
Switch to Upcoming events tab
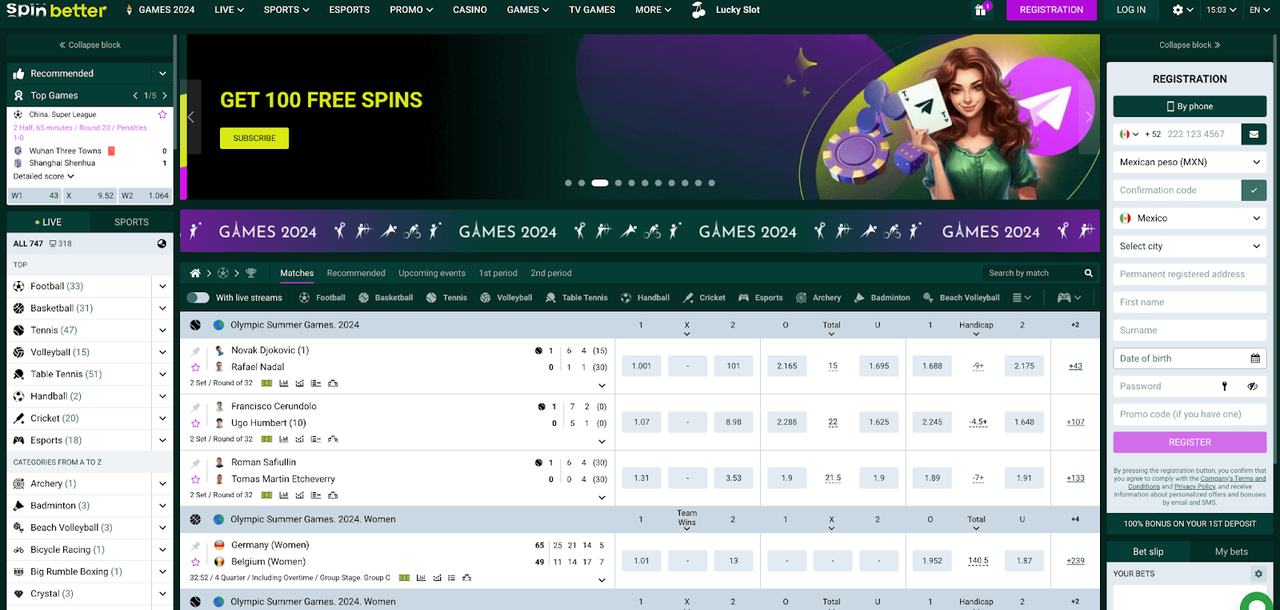(432, 273)
